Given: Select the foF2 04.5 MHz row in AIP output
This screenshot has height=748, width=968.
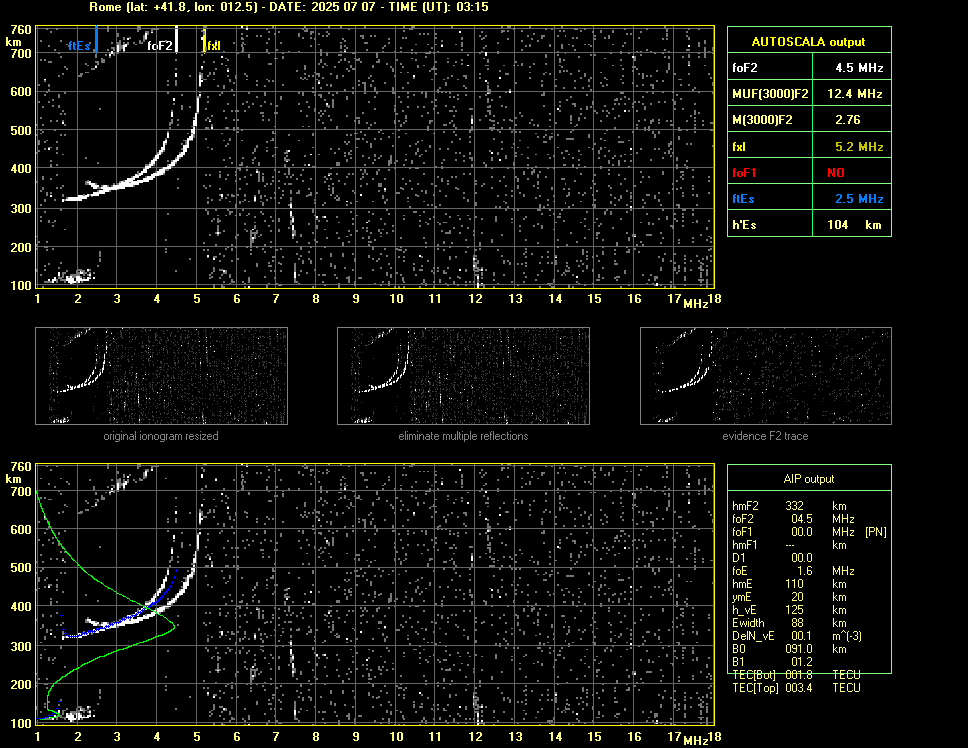Looking at the screenshot, I should point(793,518).
